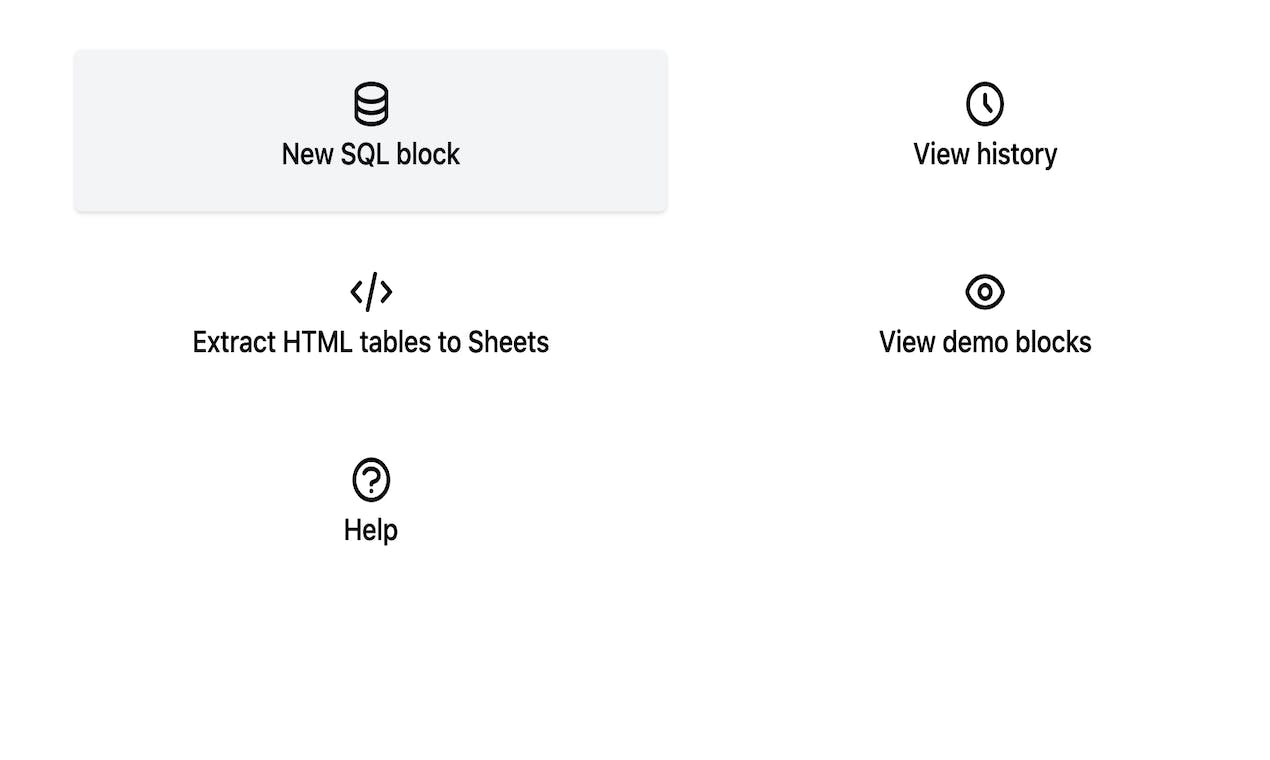The image size is (1270, 760).
Task: Click the code brackets icon
Action: pos(371,292)
